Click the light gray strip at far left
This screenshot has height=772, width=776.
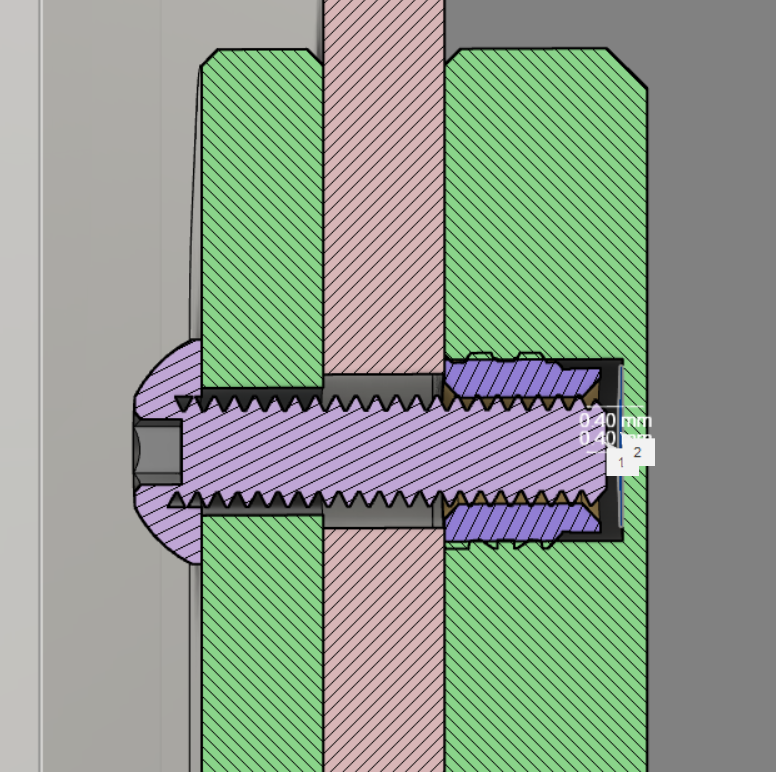click(x=20, y=400)
